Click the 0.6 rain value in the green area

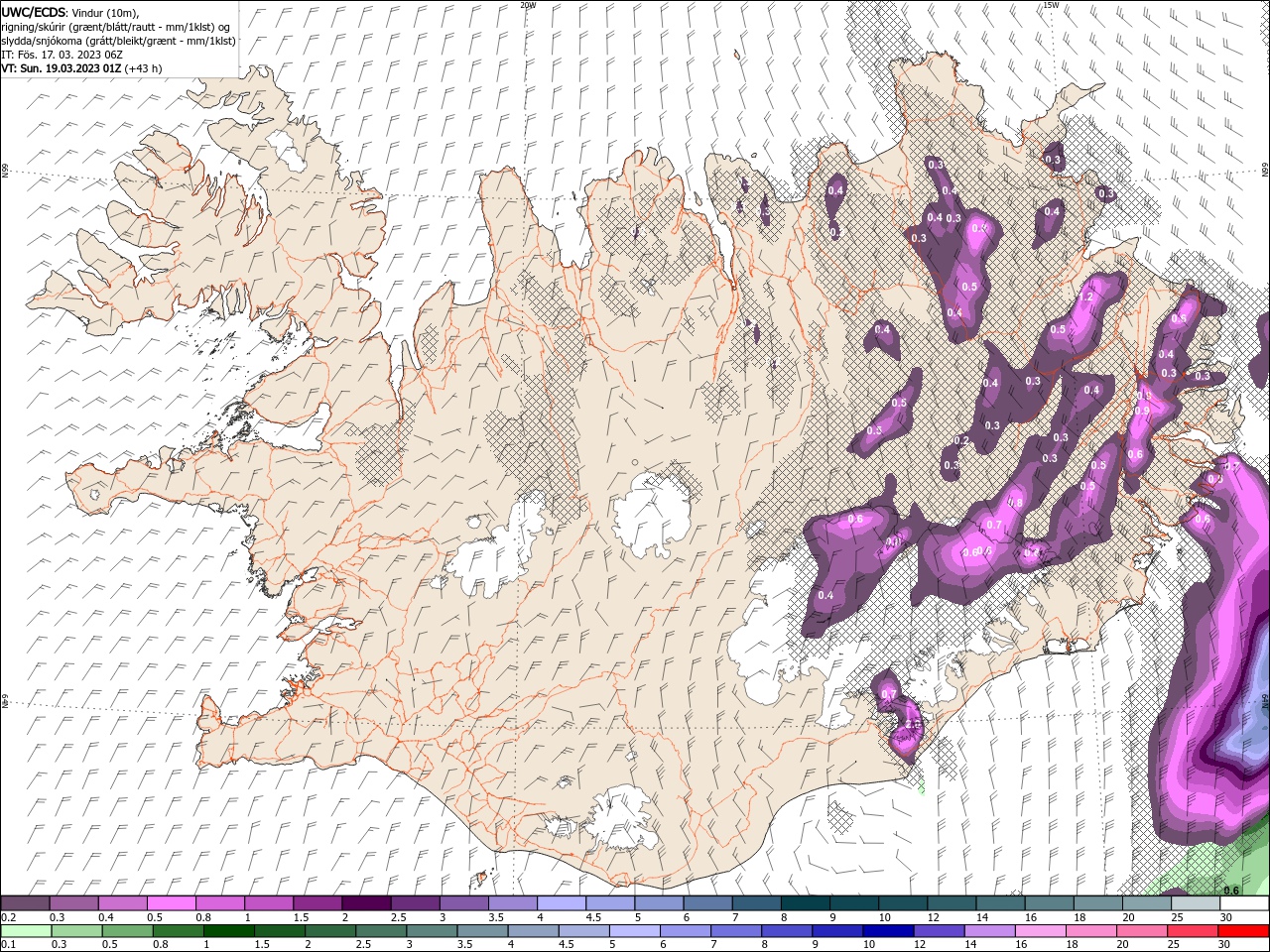coord(1231,890)
